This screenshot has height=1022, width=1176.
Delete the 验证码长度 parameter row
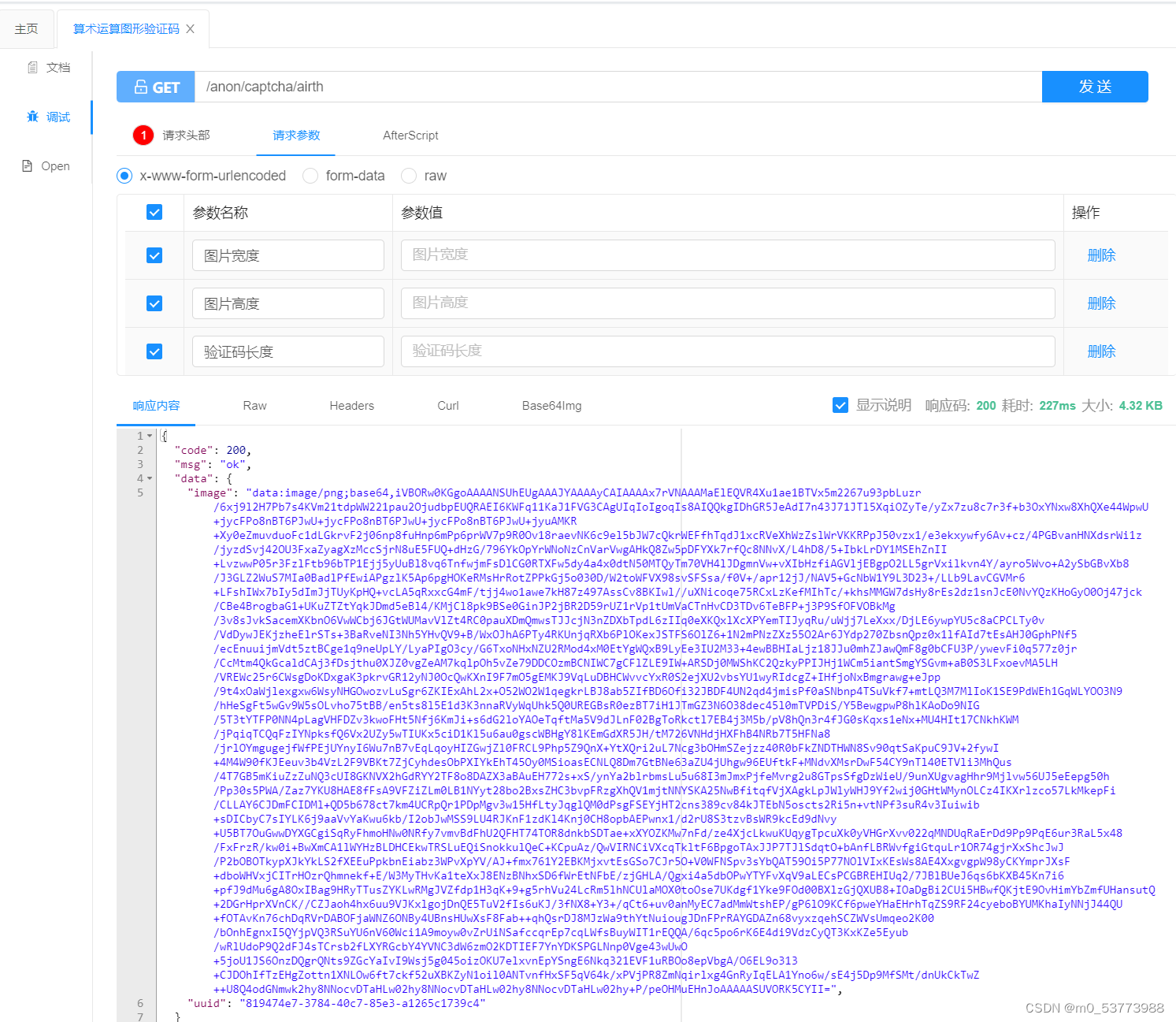pyautogui.click(x=1100, y=351)
